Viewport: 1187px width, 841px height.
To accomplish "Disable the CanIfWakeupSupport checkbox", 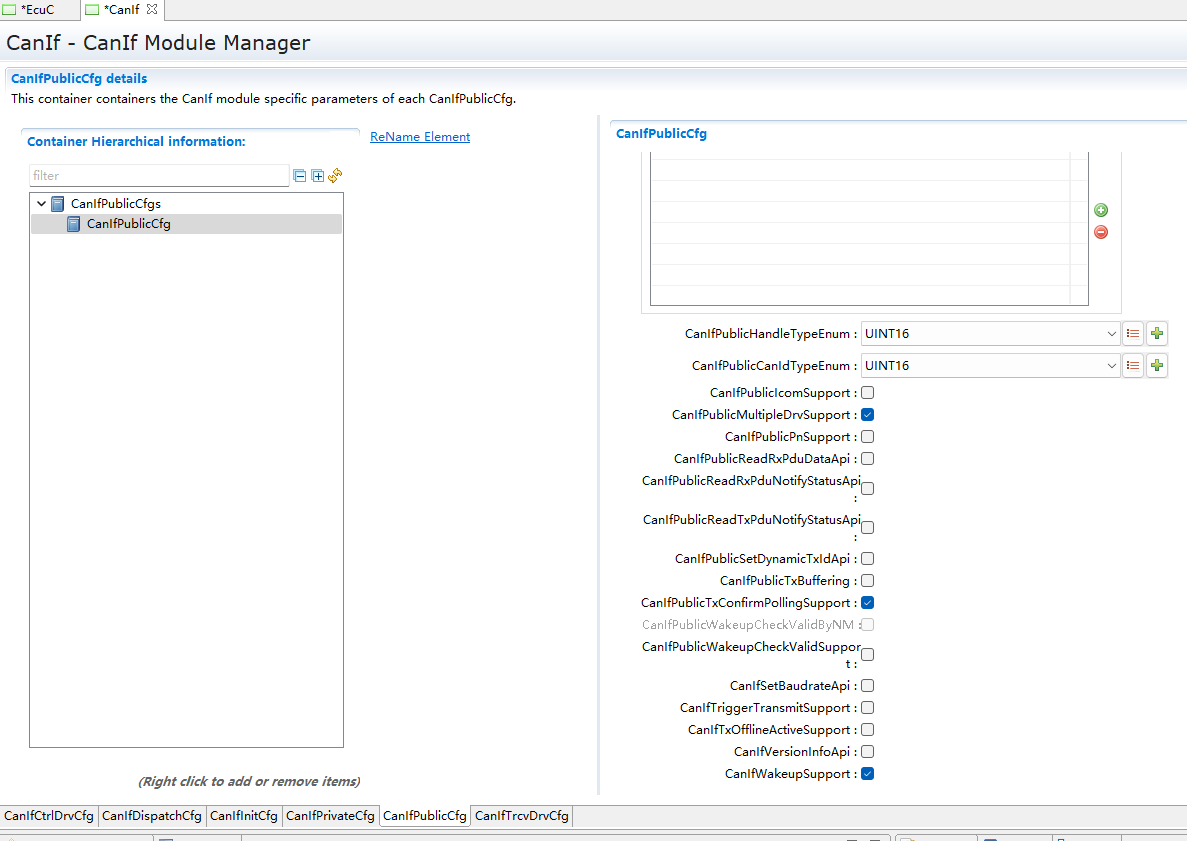I will click(x=868, y=774).
